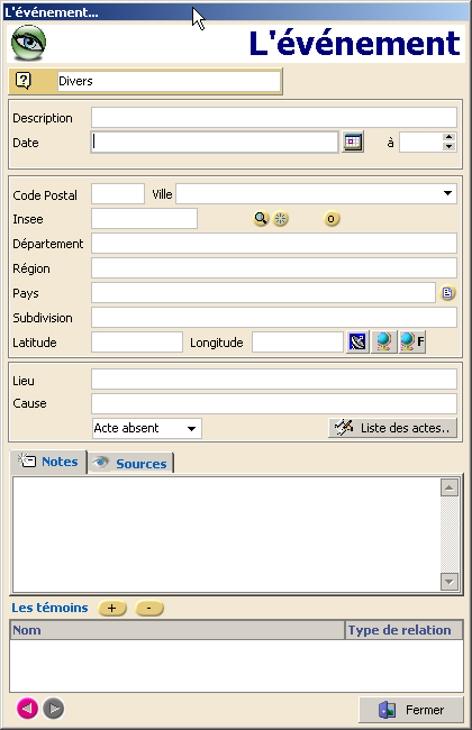Expand the Ville dropdown list
This screenshot has height=730, width=472.
pos(447,193)
